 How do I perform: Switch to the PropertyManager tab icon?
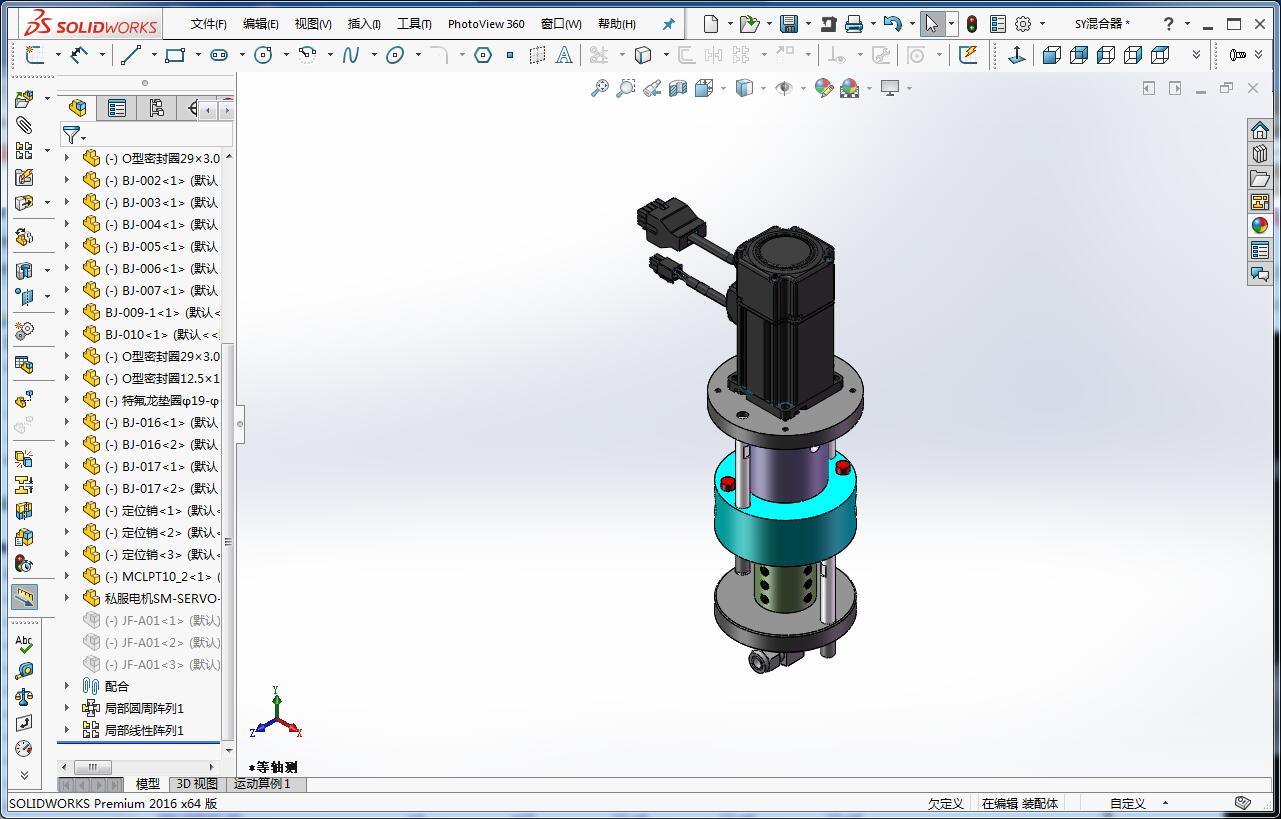(x=117, y=108)
